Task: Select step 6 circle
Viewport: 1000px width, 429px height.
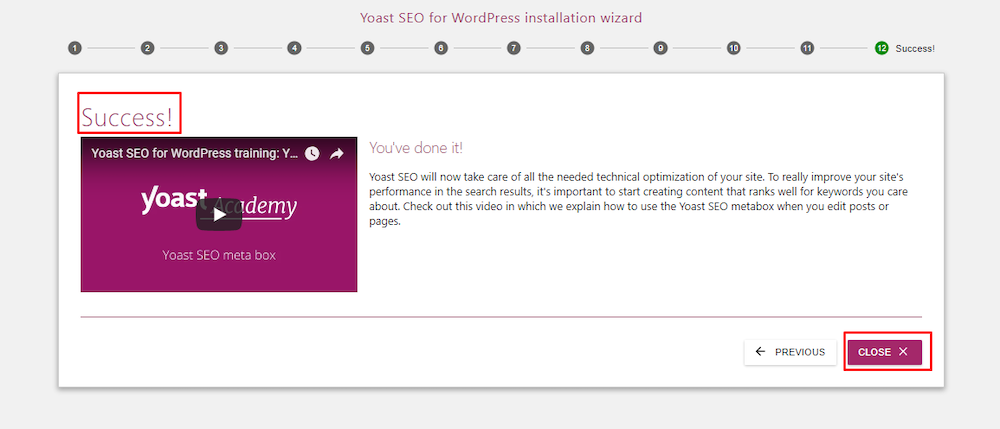Action: [x=441, y=48]
